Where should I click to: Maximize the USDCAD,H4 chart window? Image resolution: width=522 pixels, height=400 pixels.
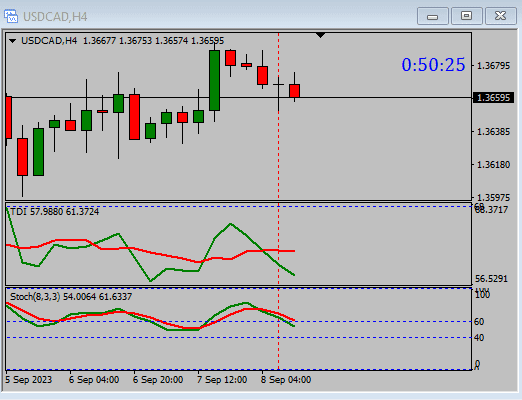coord(466,16)
